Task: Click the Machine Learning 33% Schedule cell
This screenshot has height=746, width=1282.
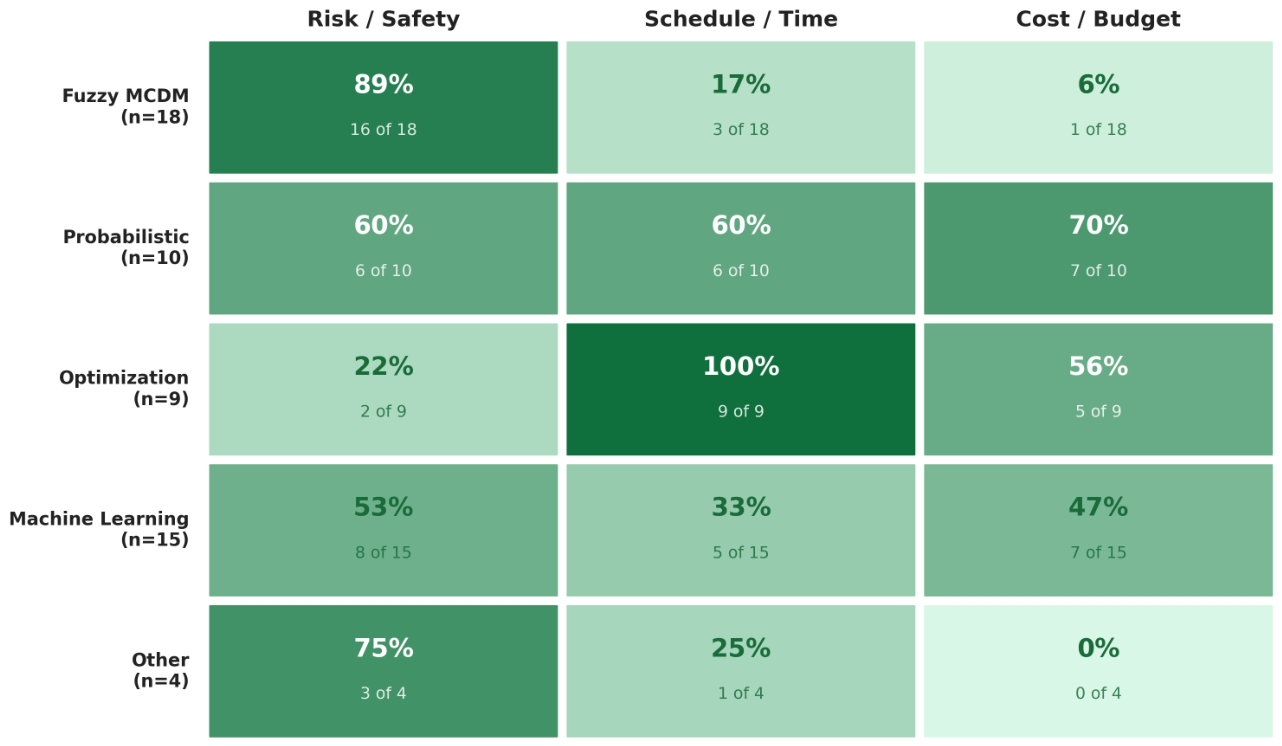Action: [741, 530]
